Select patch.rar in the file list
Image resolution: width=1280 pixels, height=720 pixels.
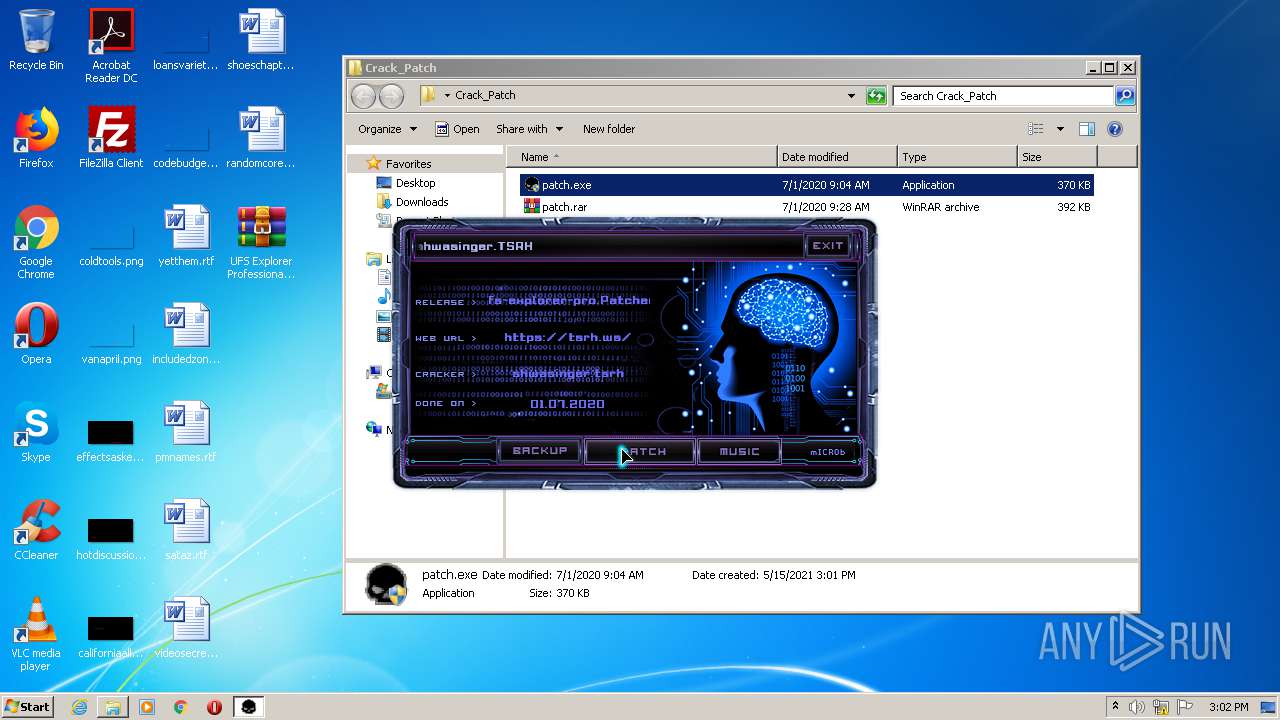806,207
